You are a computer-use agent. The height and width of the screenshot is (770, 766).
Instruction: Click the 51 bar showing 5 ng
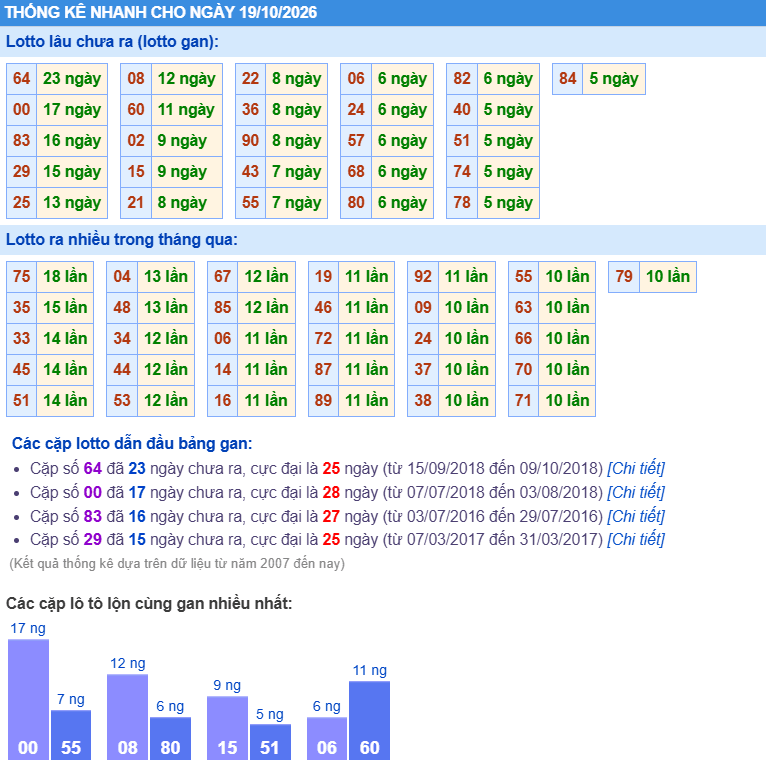tap(270, 742)
